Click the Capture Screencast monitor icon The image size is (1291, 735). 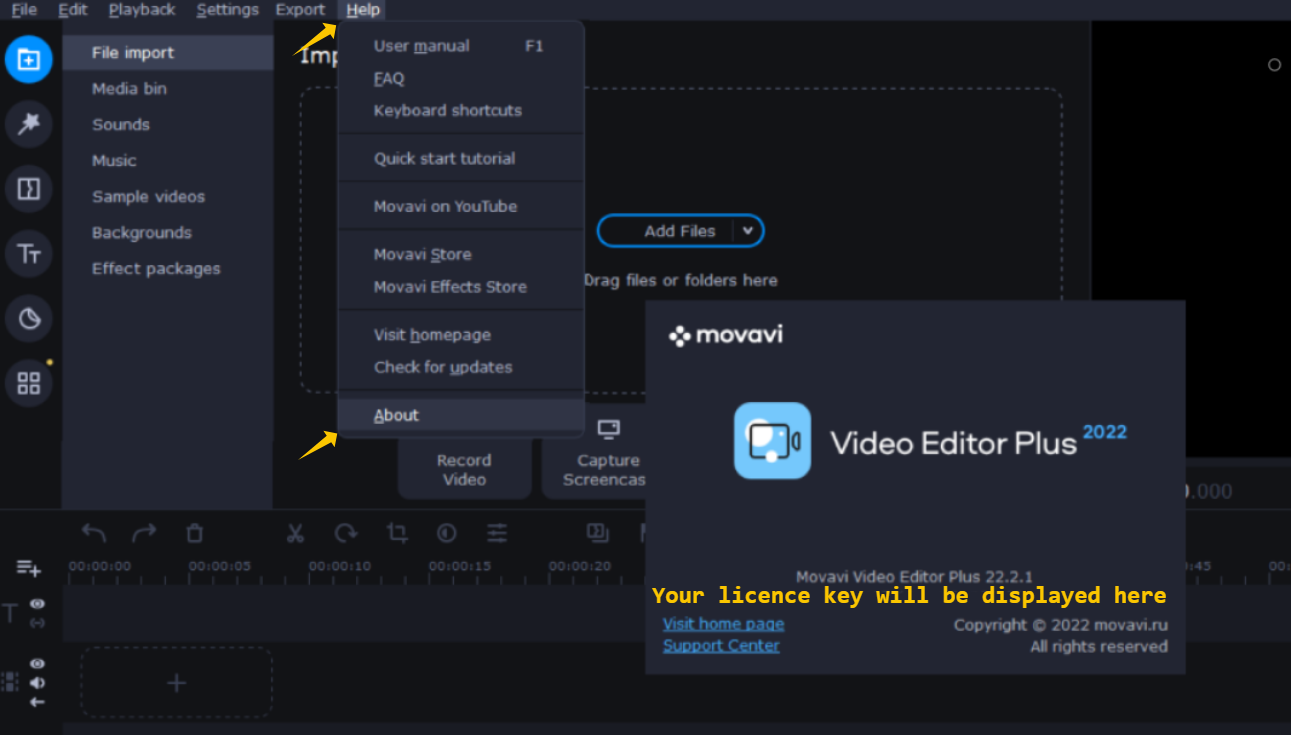click(608, 430)
